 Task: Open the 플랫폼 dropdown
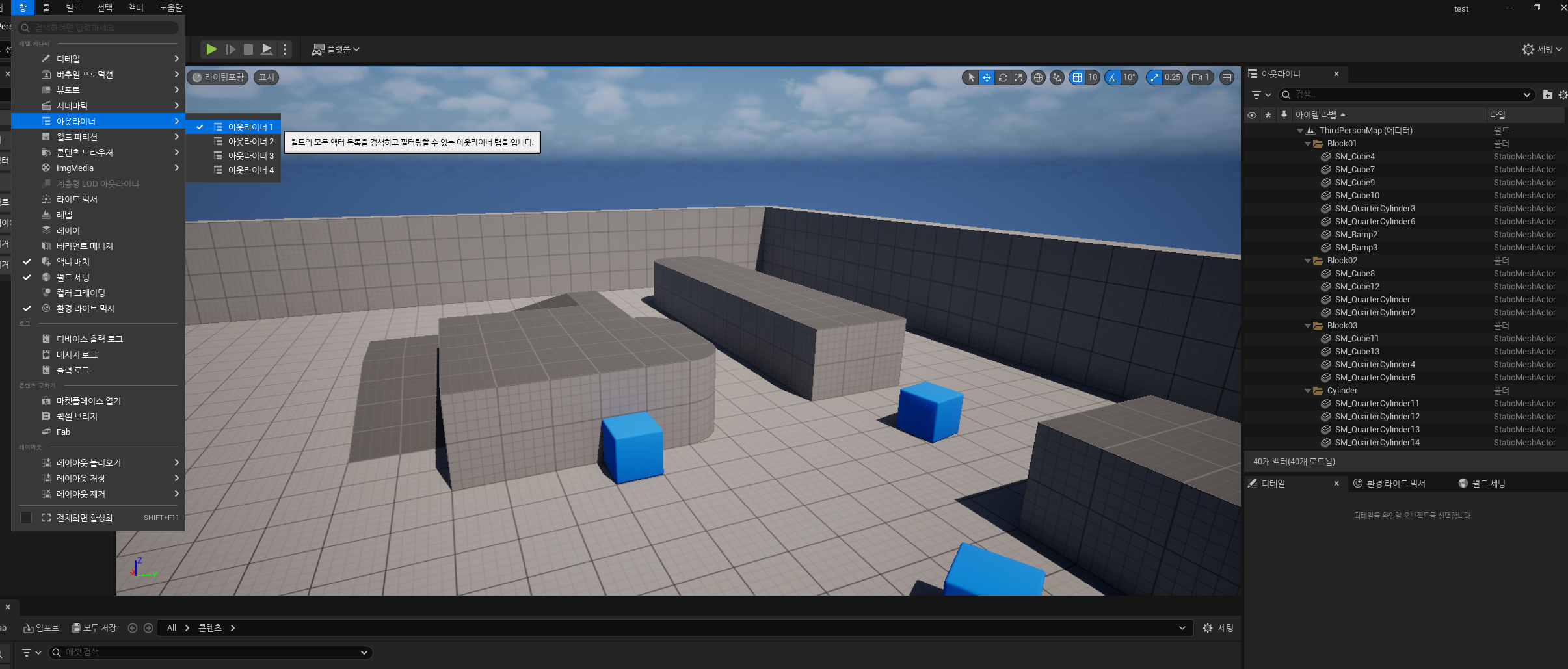[336, 49]
